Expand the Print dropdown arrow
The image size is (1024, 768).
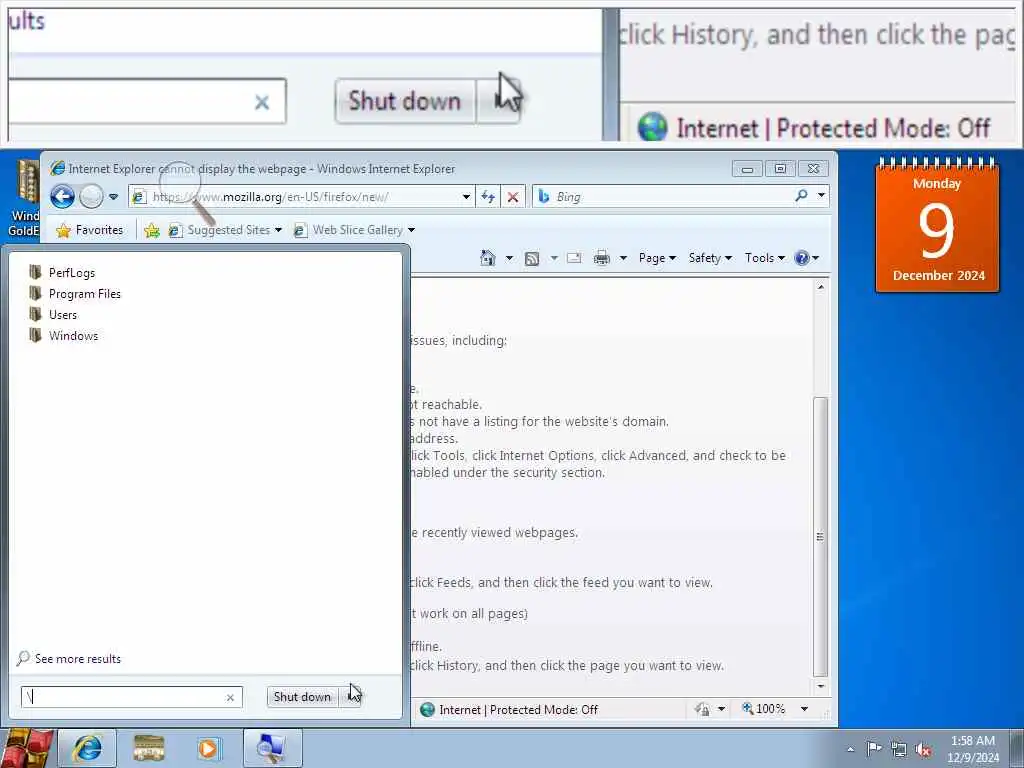click(x=623, y=258)
